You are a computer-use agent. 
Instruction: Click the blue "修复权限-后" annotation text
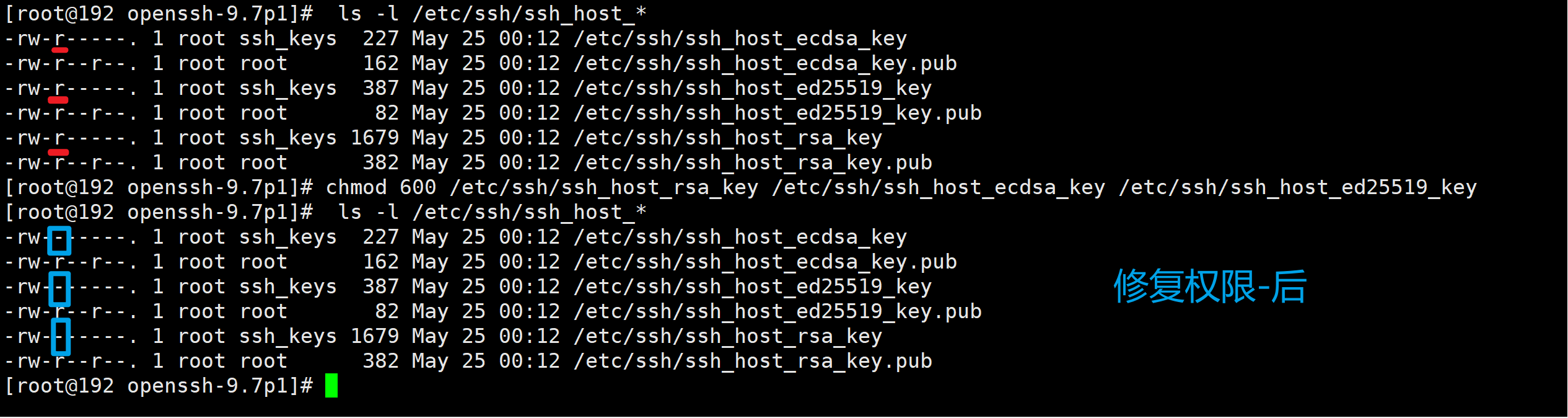click(1209, 287)
